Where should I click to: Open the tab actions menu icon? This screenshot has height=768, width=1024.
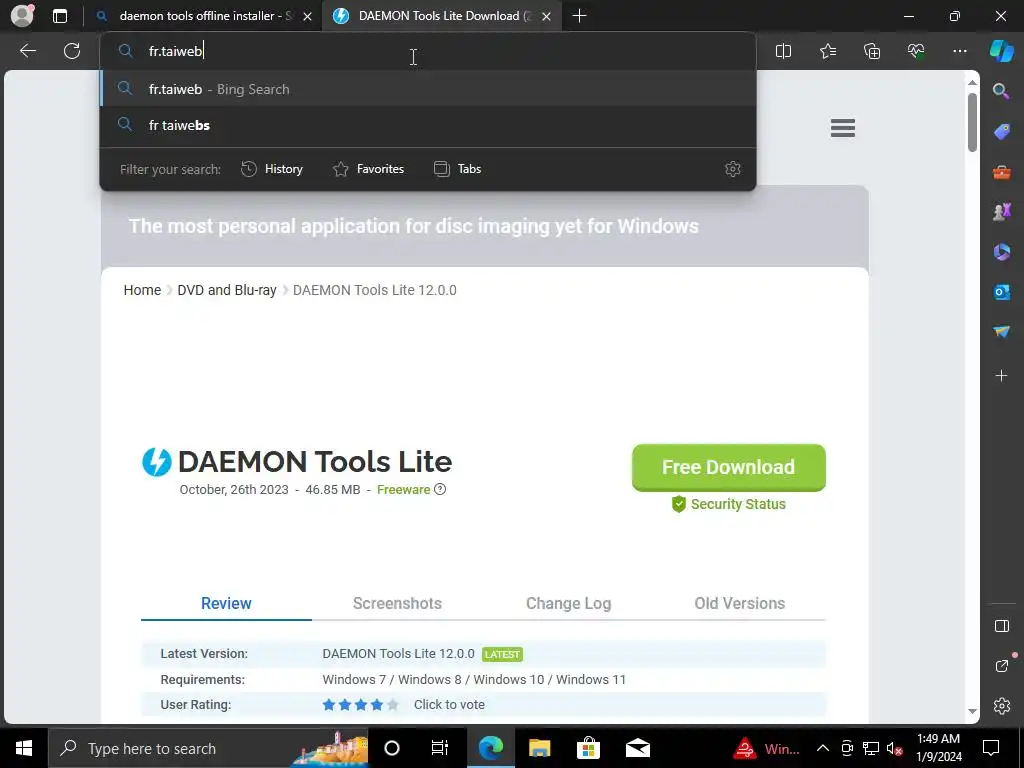60,16
